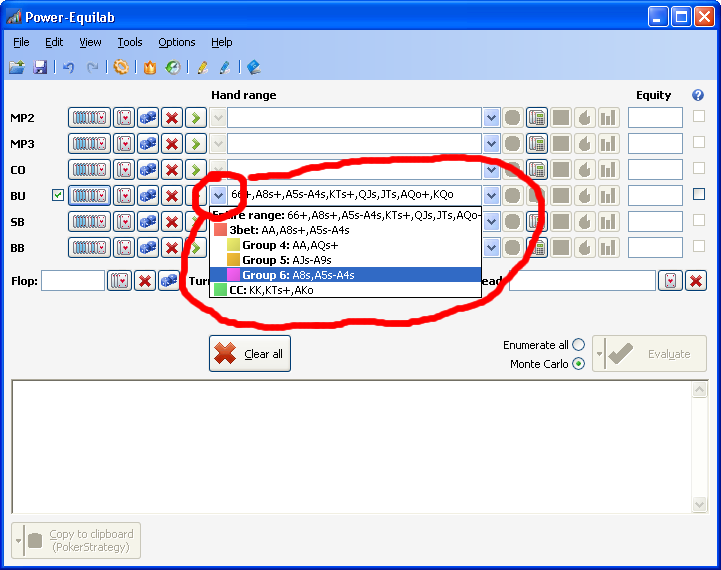This screenshot has width=721, height=570.
Task: Open the Options menu
Action: [177, 42]
